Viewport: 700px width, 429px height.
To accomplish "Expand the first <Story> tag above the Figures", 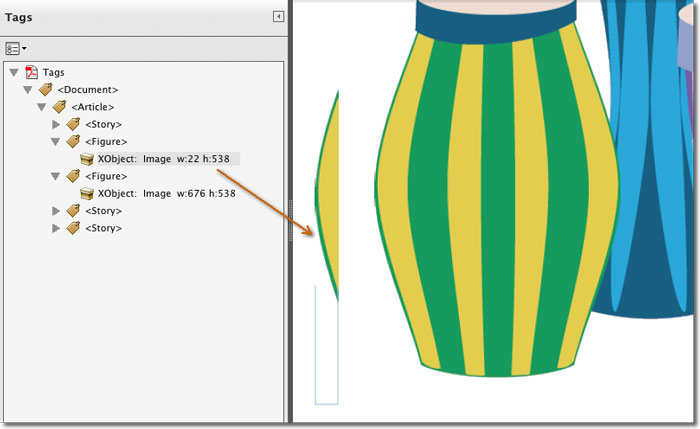I will (x=56, y=124).
